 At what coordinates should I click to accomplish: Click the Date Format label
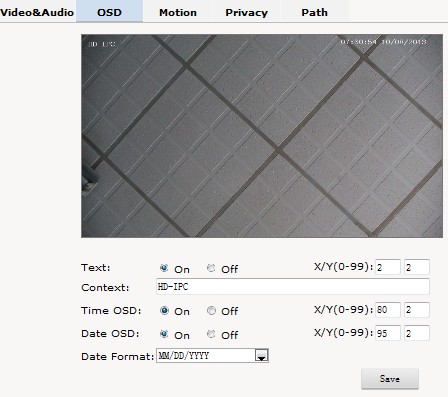tap(117, 356)
